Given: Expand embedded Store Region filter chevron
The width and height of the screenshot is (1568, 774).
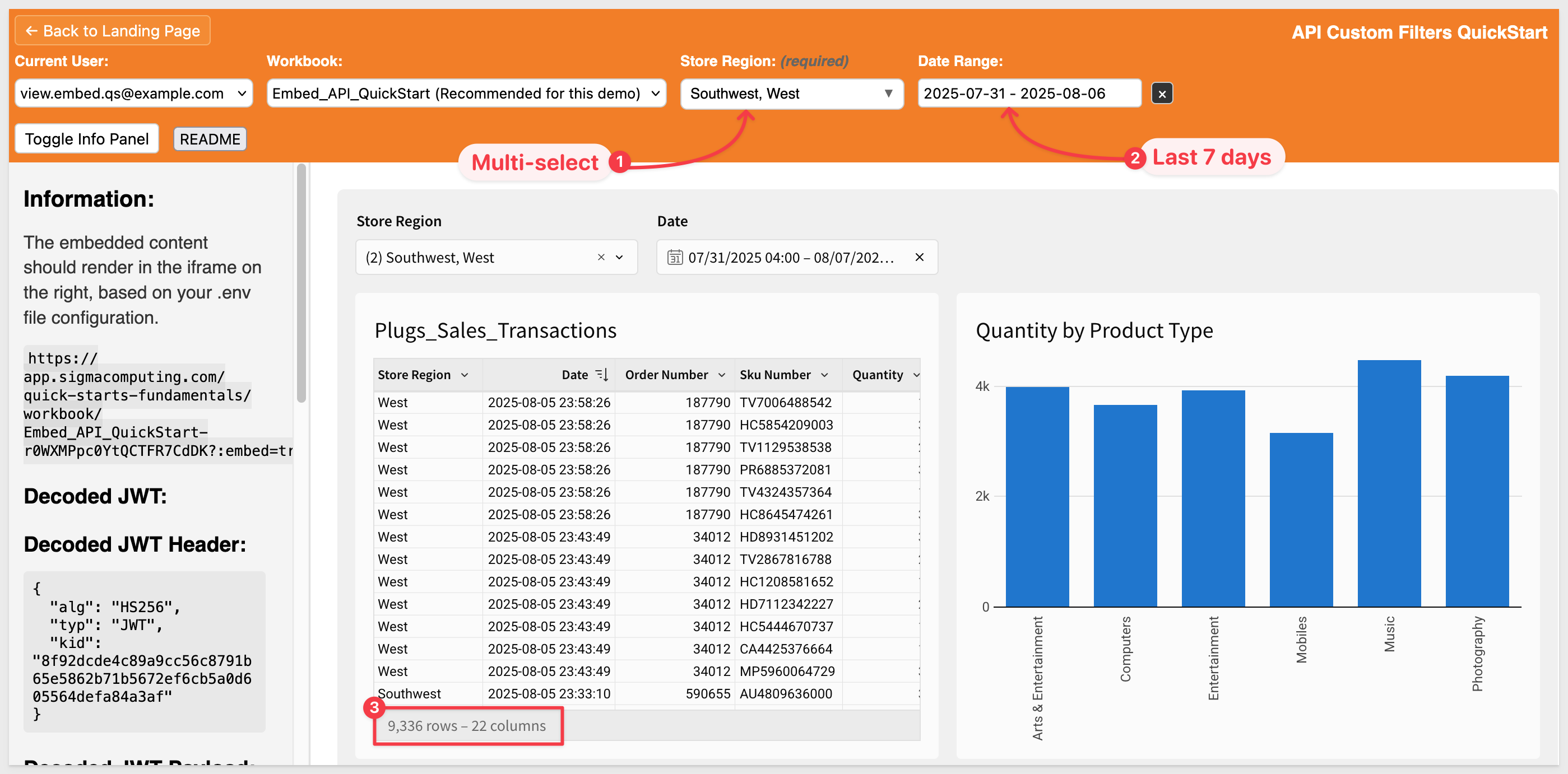Looking at the screenshot, I should [620, 258].
